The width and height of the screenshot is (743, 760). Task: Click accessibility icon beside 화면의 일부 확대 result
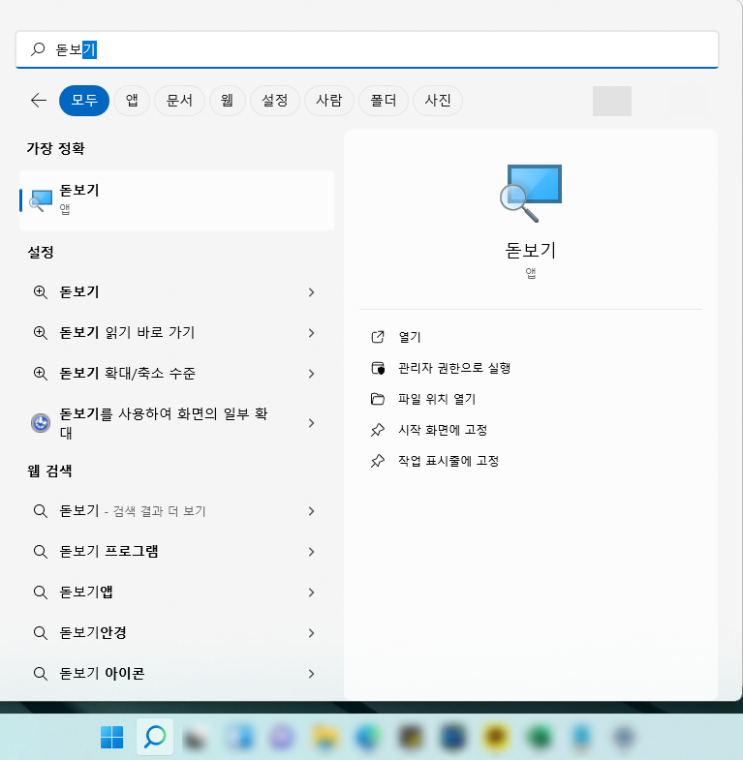click(41, 423)
